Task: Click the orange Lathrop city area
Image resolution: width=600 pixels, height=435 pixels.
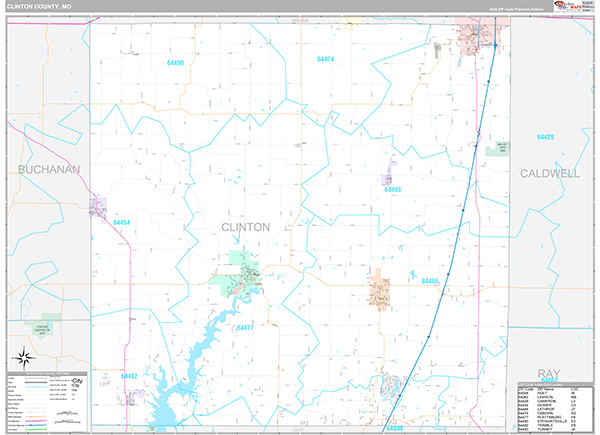Action: [x=380, y=290]
